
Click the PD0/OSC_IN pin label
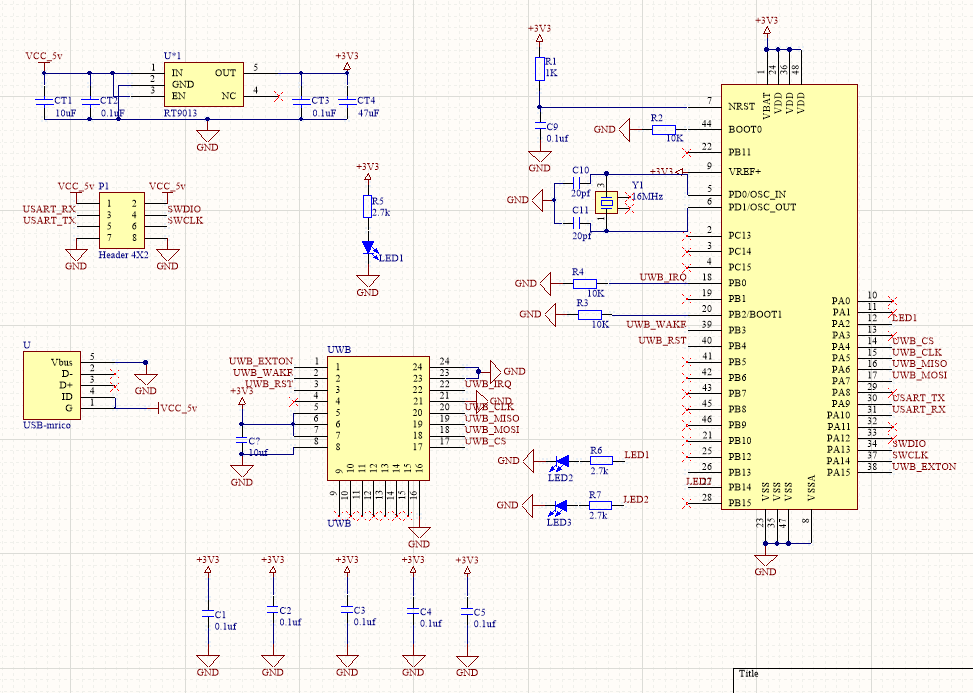(757, 195)
